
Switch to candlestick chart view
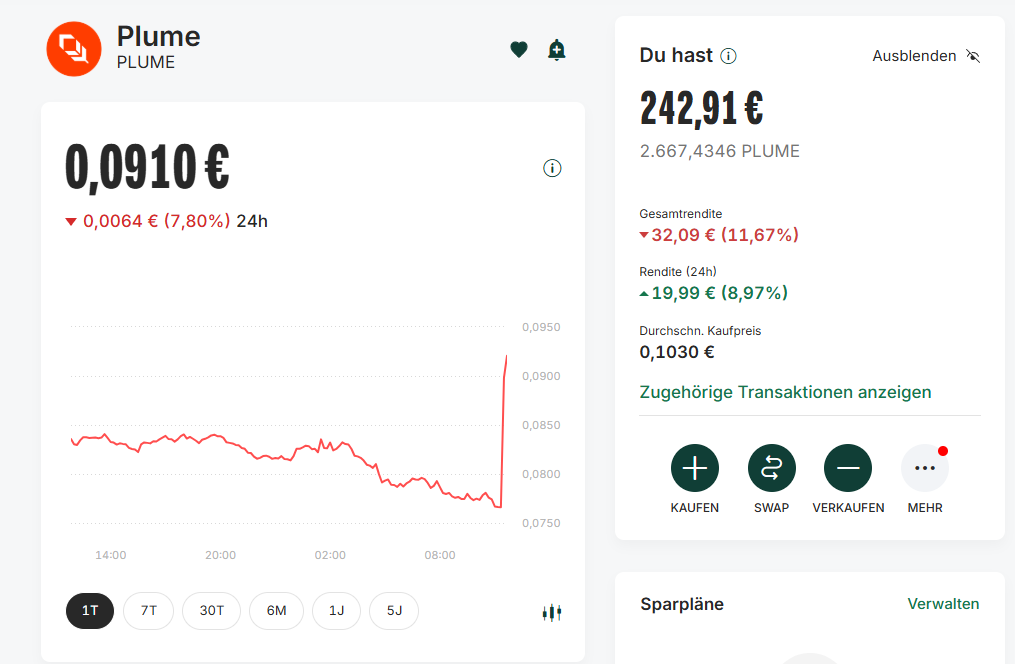pos(552,612)
